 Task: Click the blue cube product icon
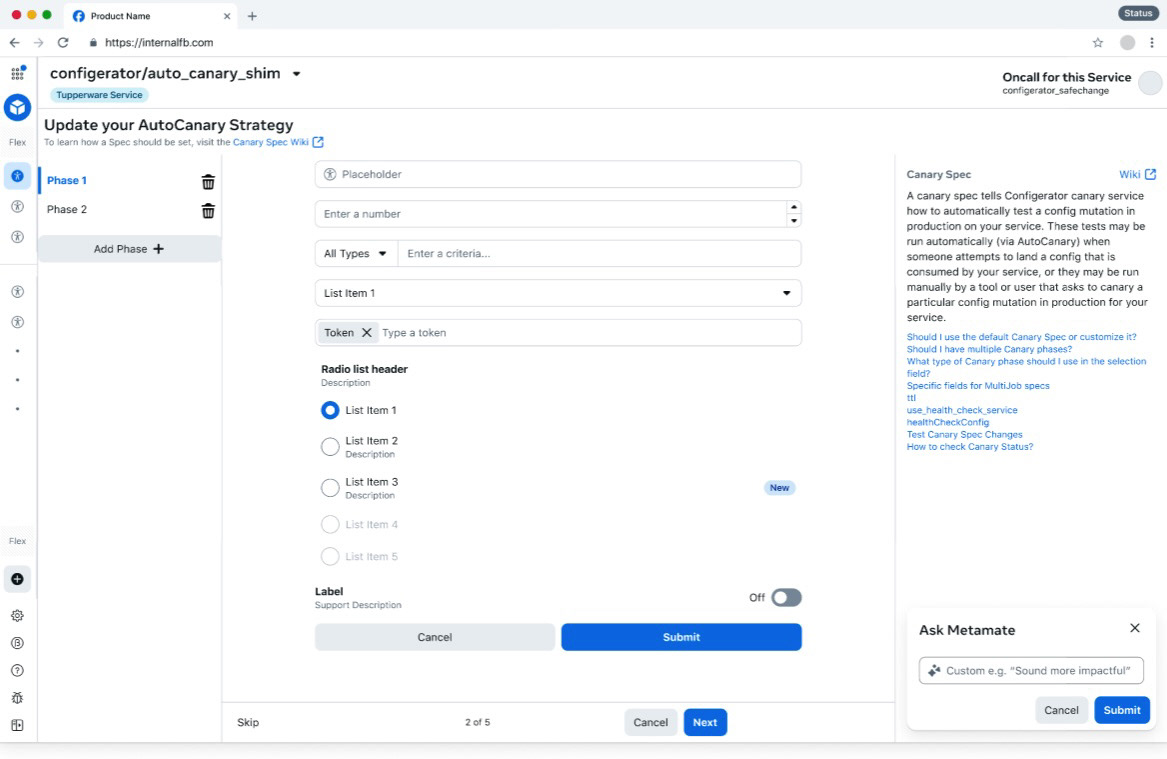click(x=17, y=107)
